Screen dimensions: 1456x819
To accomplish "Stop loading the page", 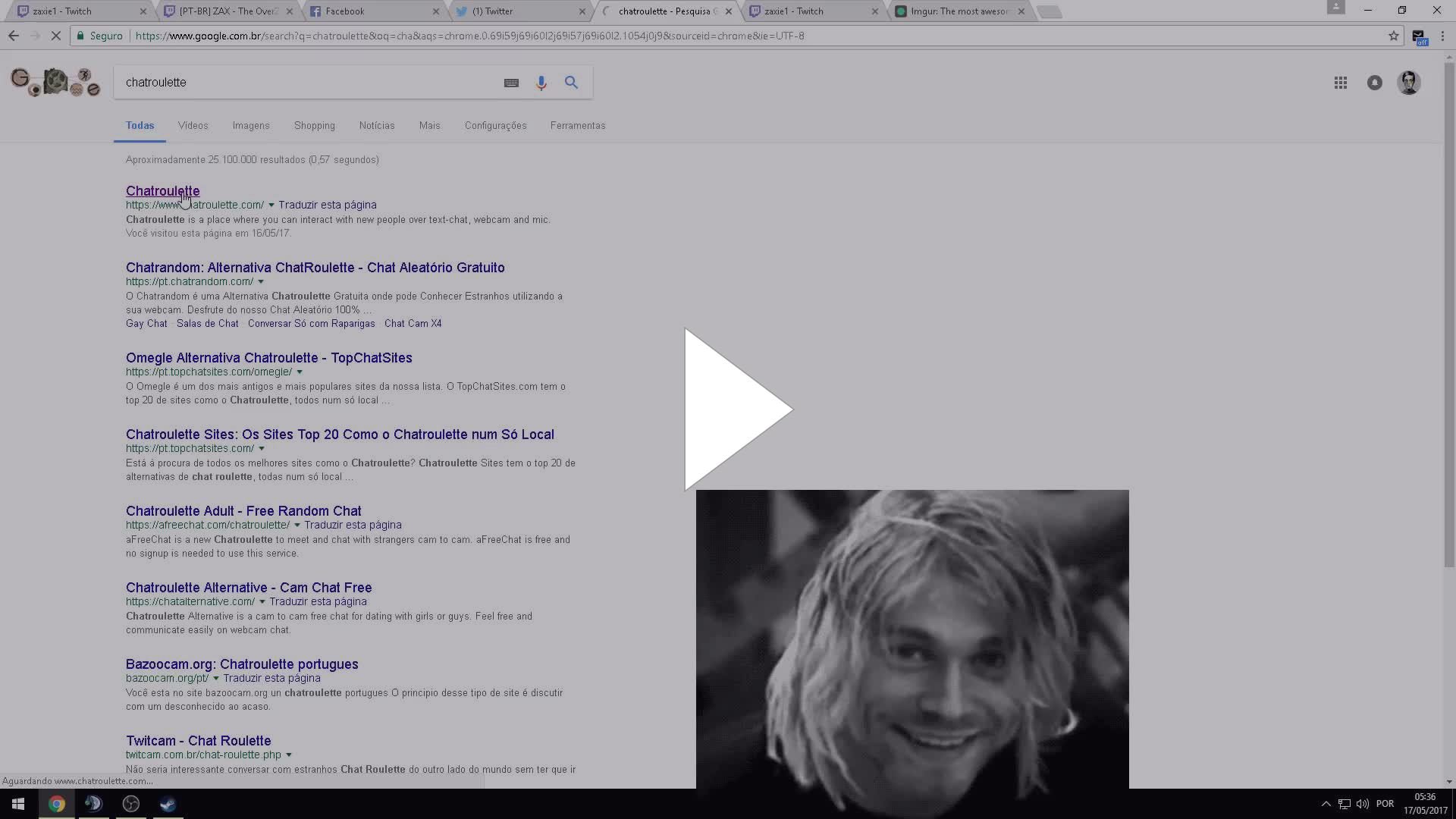I will point(55,36).
